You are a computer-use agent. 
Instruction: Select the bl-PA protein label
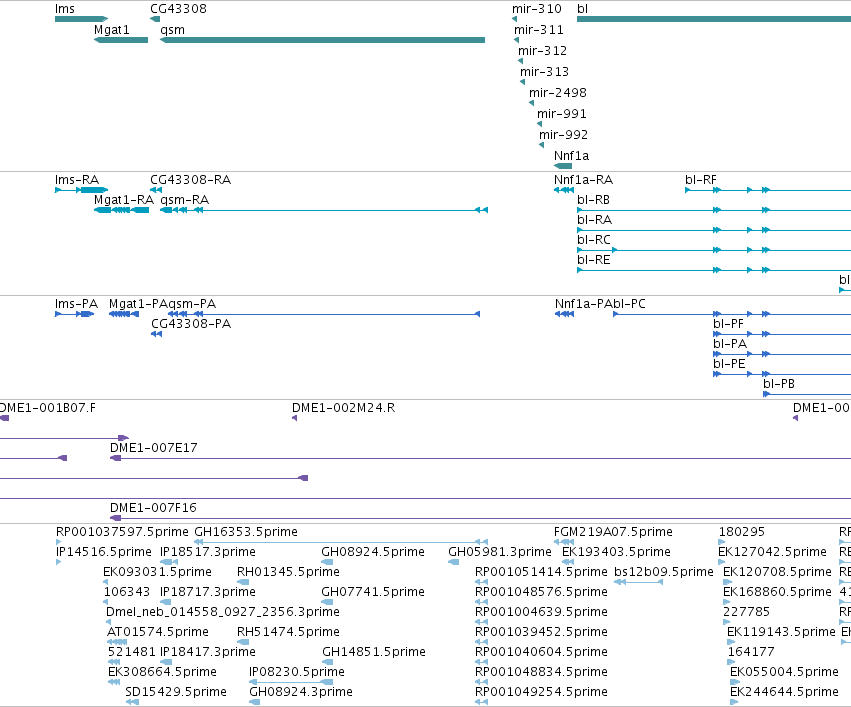coord(730,344)
